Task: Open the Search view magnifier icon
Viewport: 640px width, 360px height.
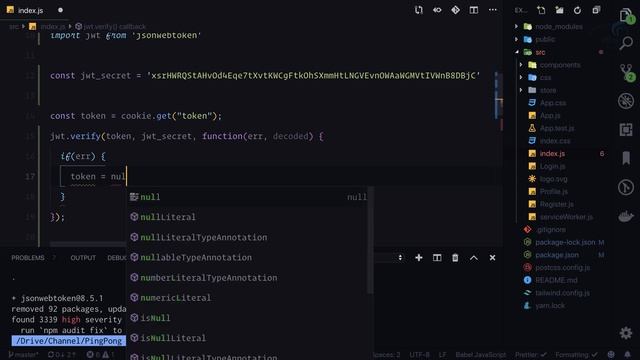Action: coord(626,43)
